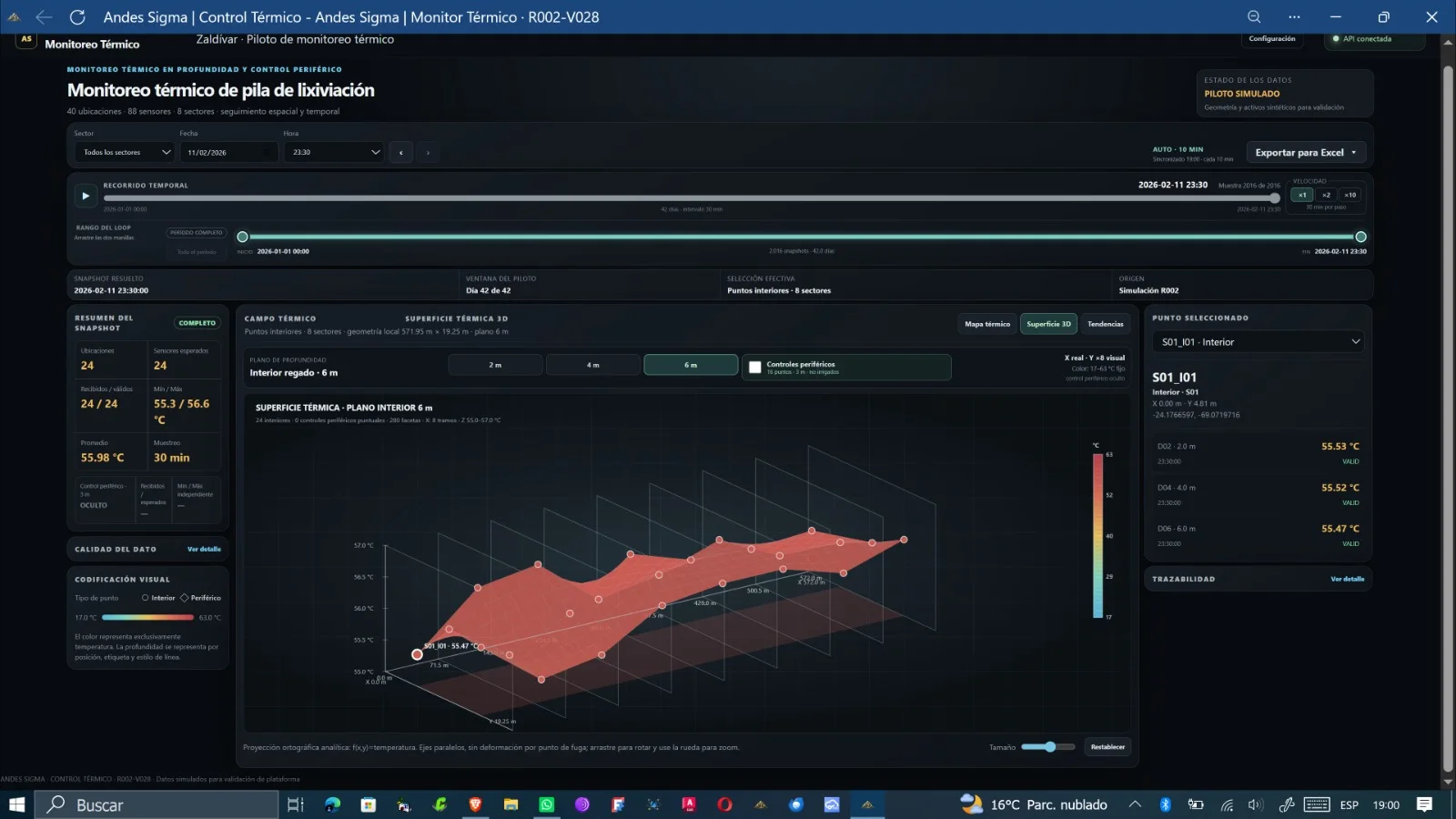Show hidden tray icons chevron

tap(1135, 804)
